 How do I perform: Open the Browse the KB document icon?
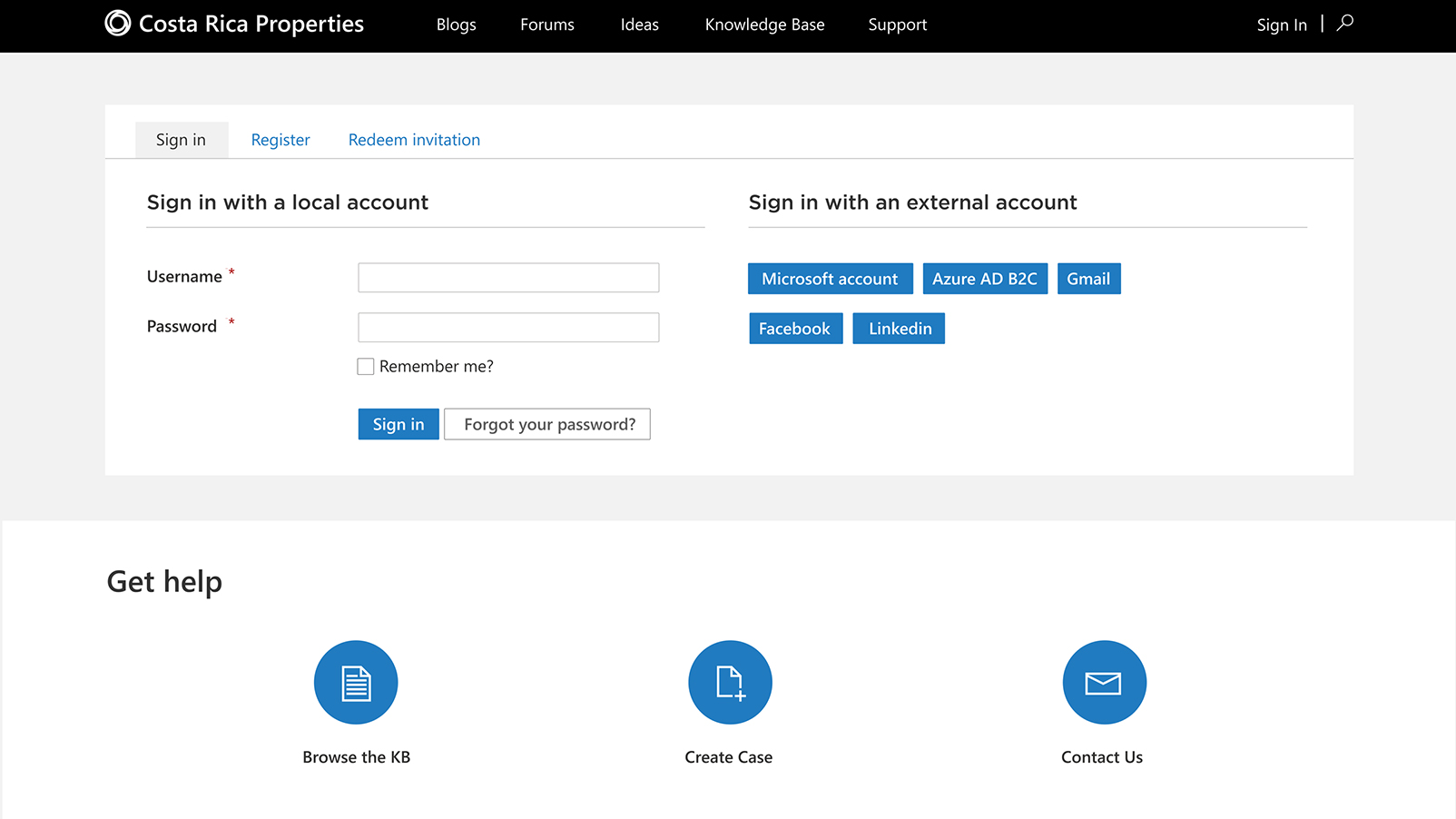point(356,683)
